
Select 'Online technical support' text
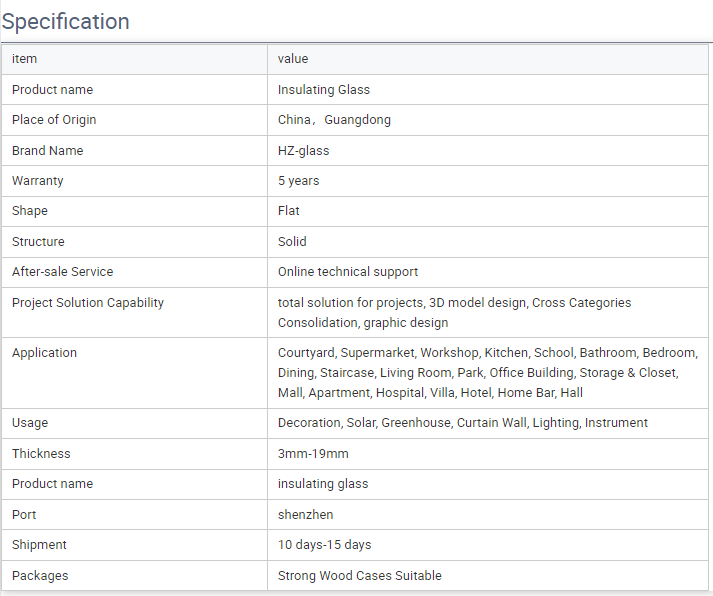tap(348, 271)
